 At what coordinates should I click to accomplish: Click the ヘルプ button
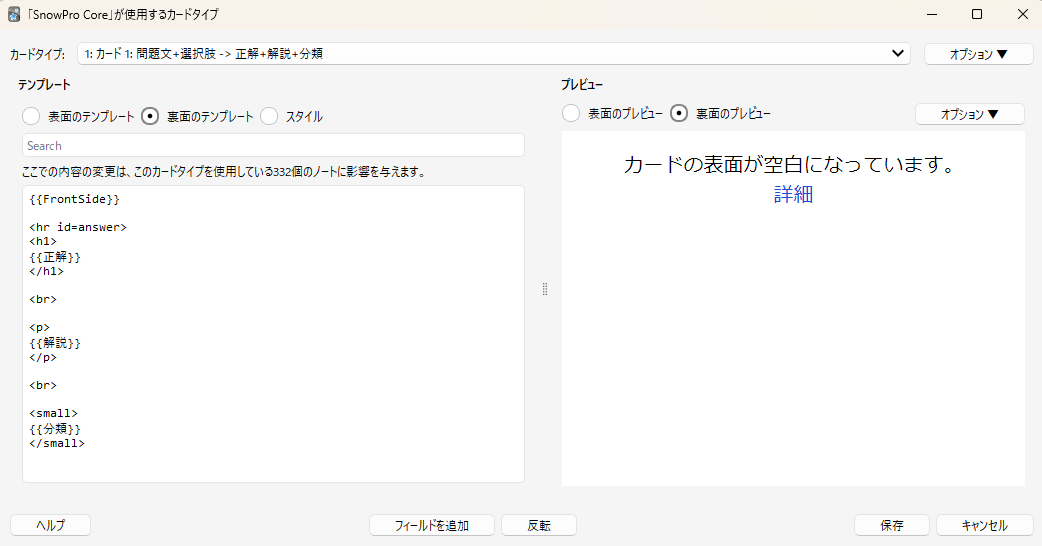pyautogui.click(x=51, y=525)
